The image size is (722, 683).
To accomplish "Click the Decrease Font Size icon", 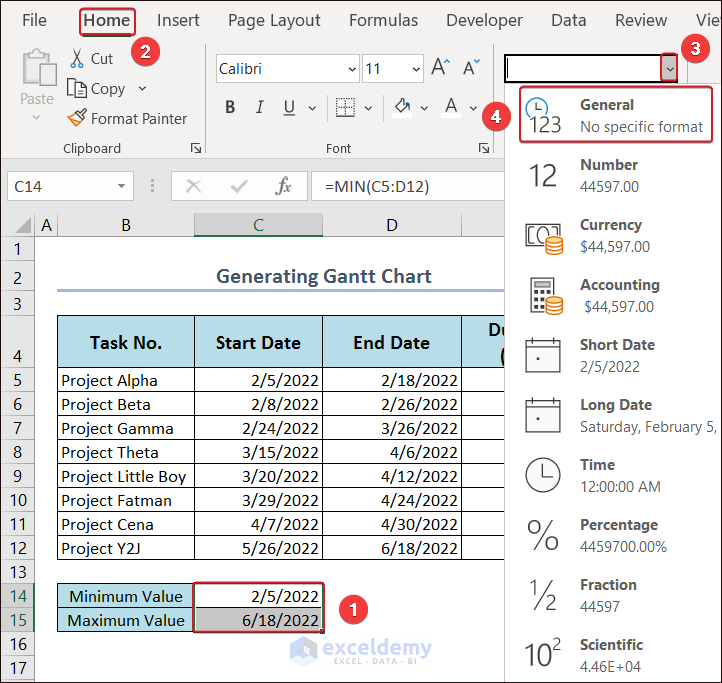I will pyautogui.click(x=471, y=68).
